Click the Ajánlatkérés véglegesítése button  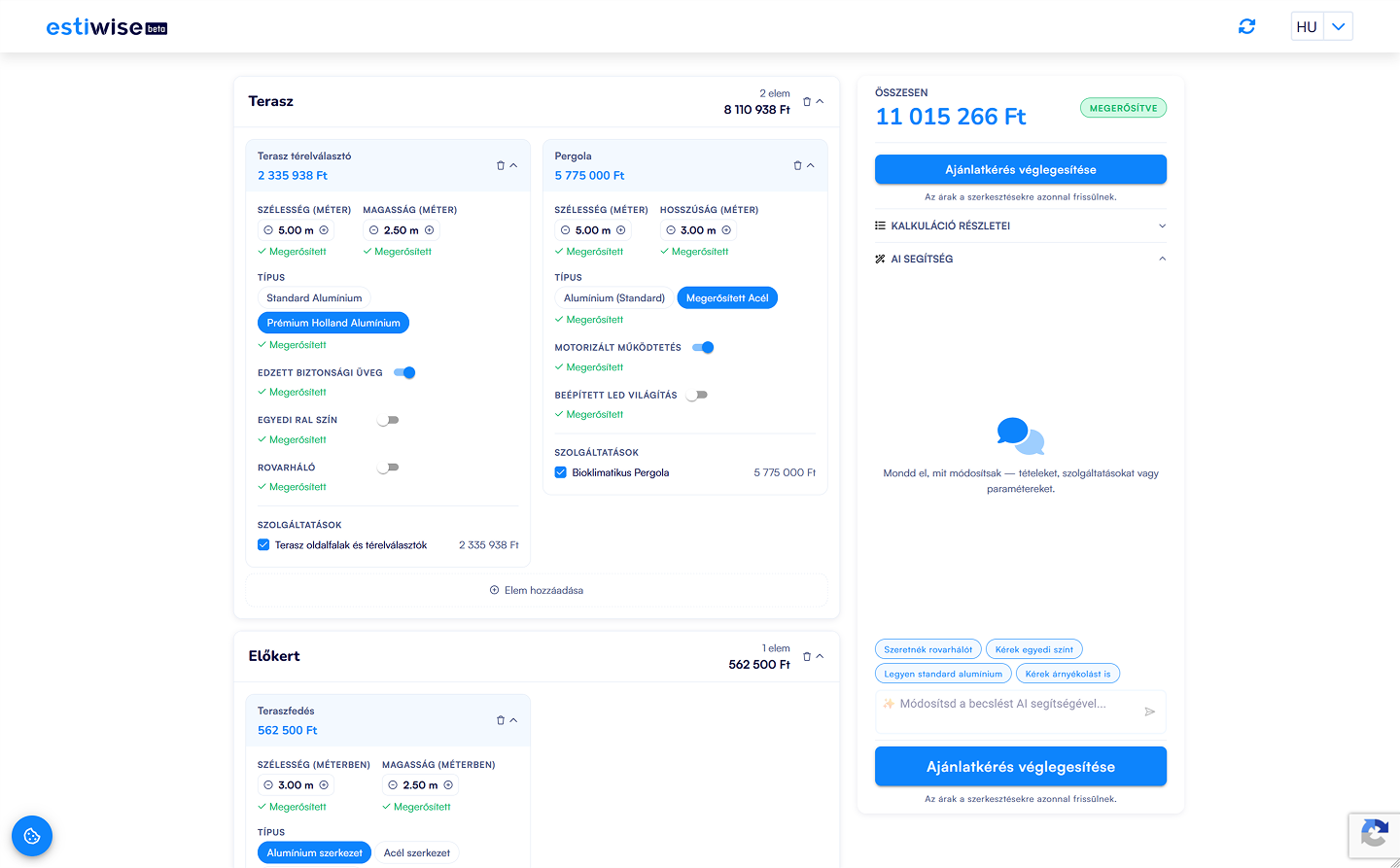[1020, 168]
